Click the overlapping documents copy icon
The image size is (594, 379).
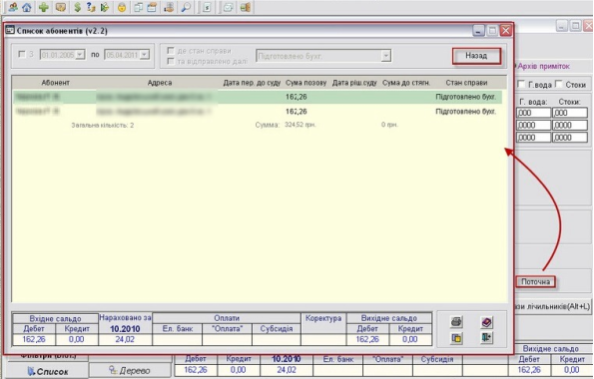[139, 7]
